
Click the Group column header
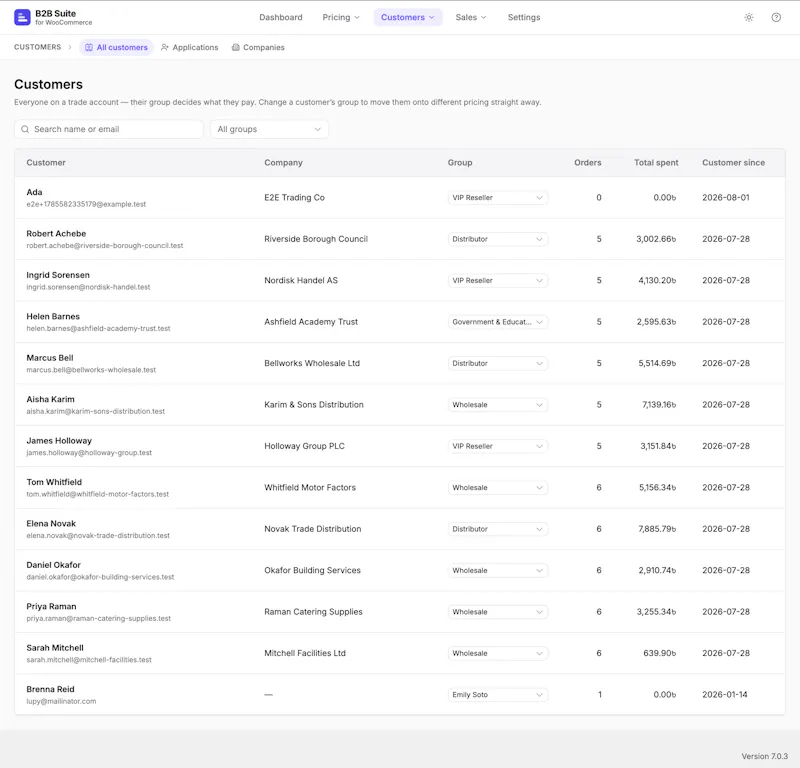pos(460,163)
